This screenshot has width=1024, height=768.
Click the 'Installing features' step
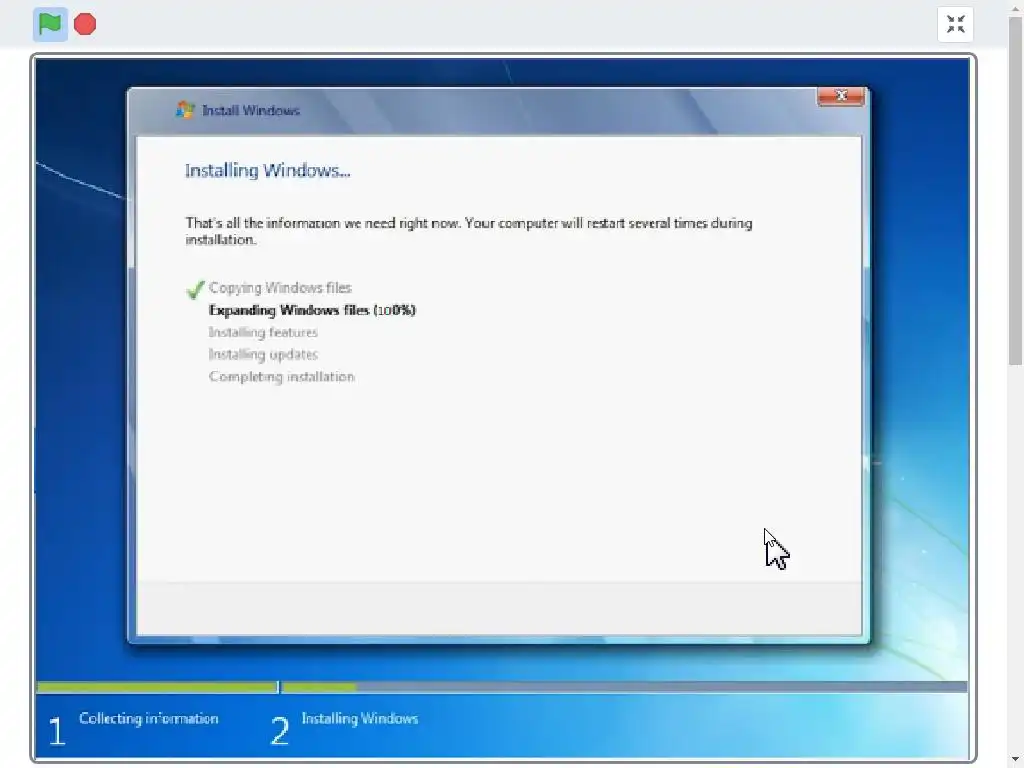(263, 332)
